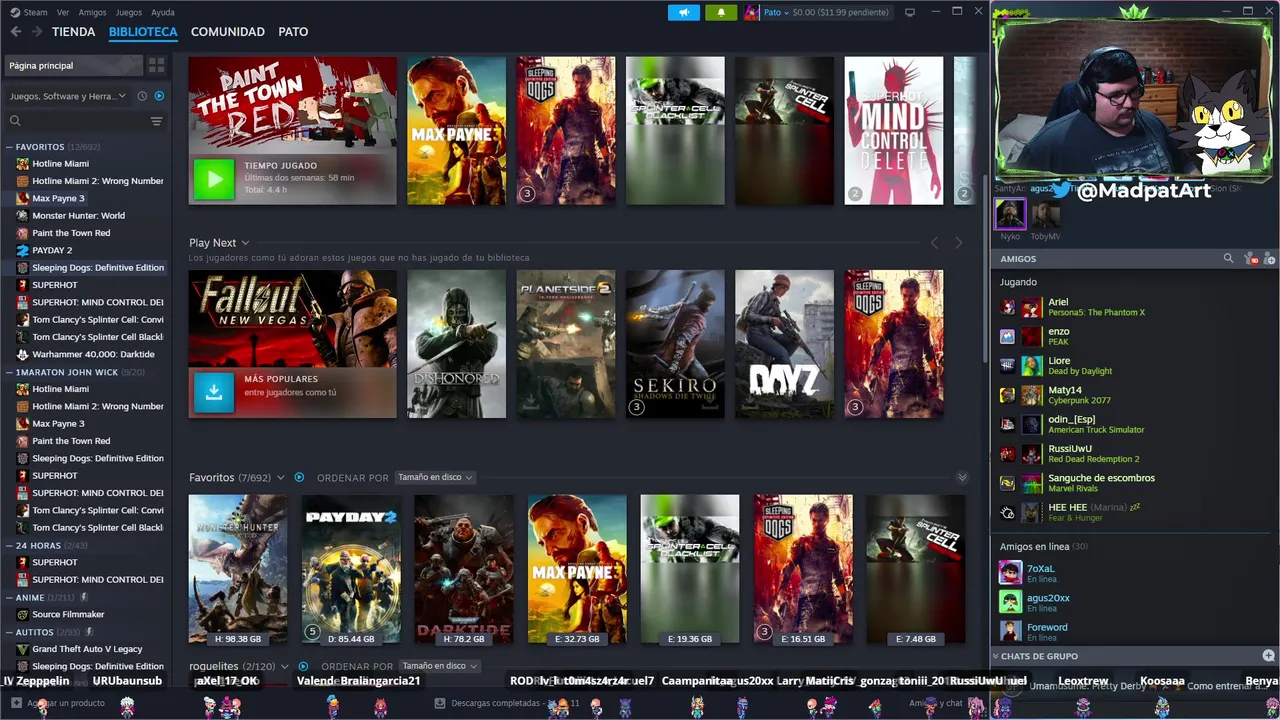
Task: Click the CHATS DE GRUPO header
Action: 1040,656
